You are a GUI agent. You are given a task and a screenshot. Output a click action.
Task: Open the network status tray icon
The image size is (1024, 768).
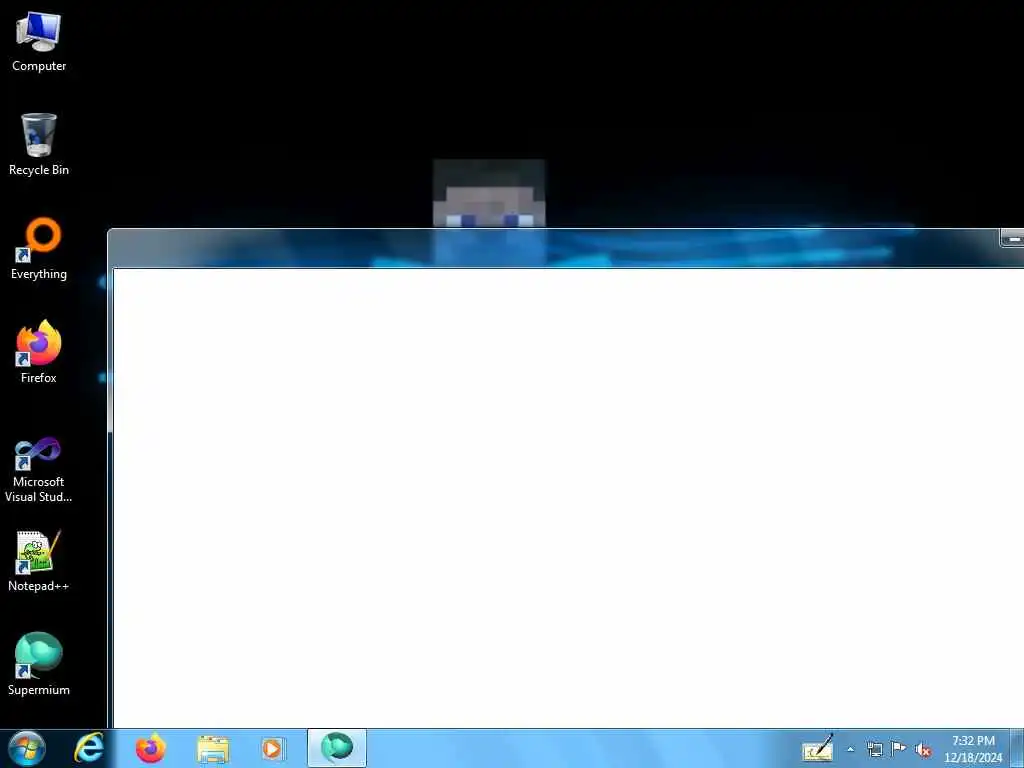(874, 749)
